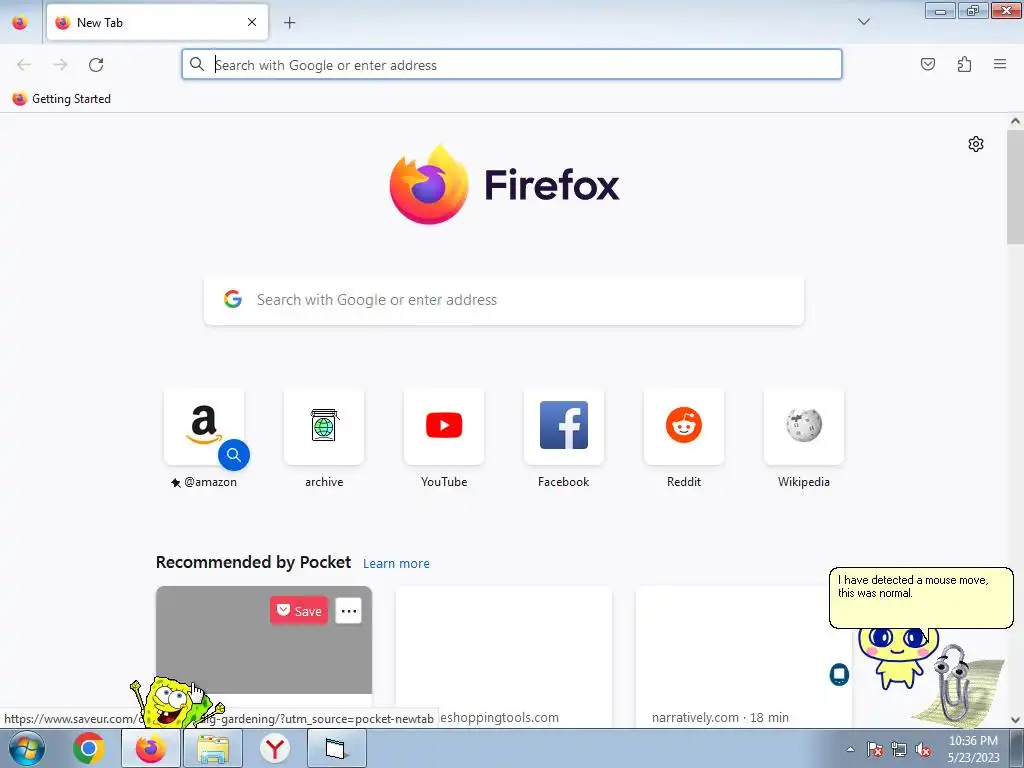Screen dimensions: 1024x768
Task: Save to Pocket from the toolbar
Action: [928, 64]
